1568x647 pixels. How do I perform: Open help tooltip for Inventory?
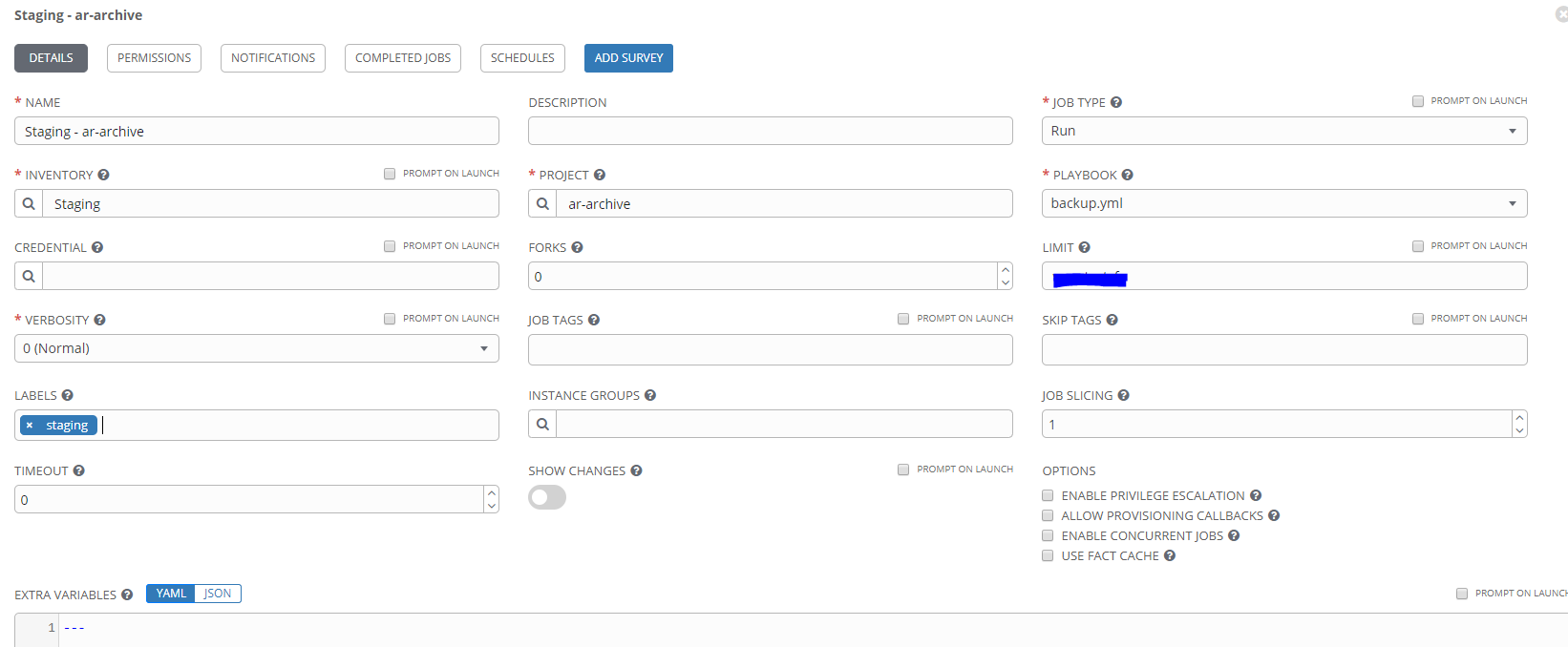(104, 175)
